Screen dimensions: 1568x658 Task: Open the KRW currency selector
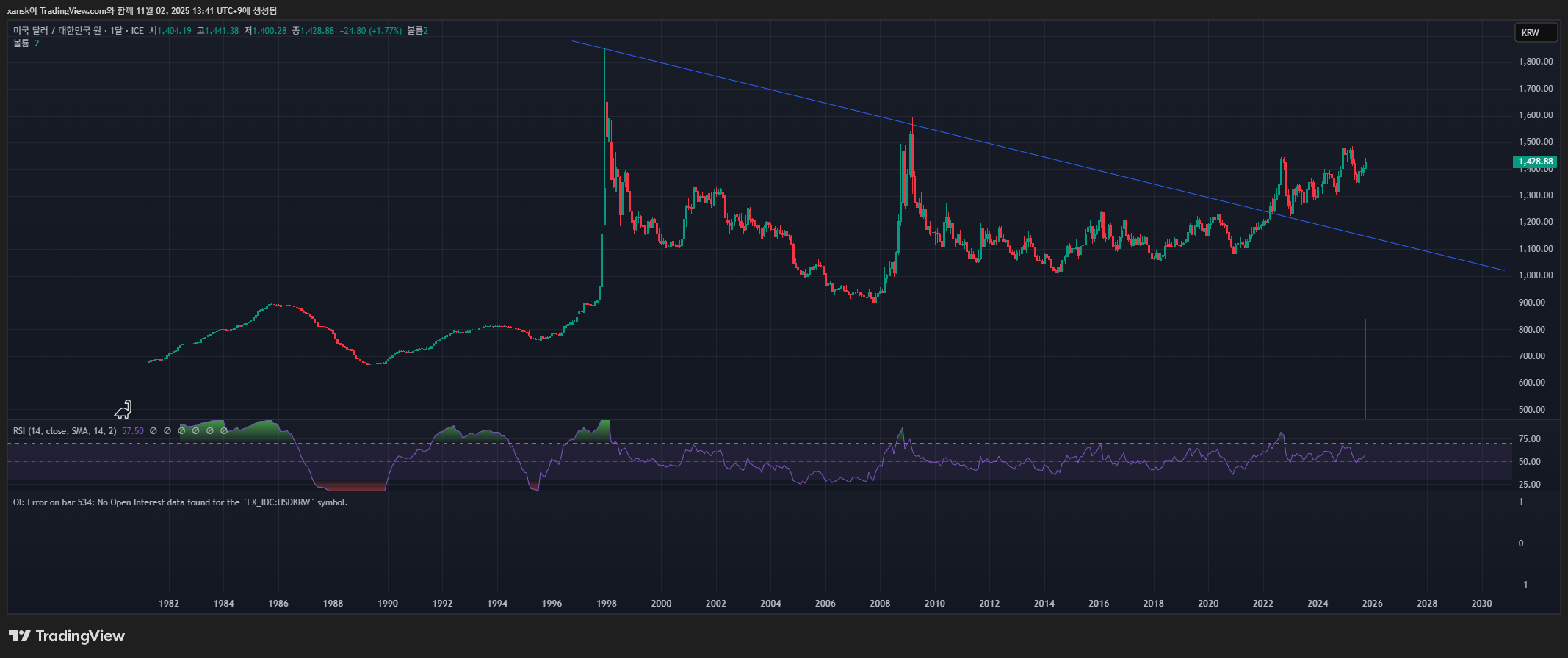(x=1536, y=32)
